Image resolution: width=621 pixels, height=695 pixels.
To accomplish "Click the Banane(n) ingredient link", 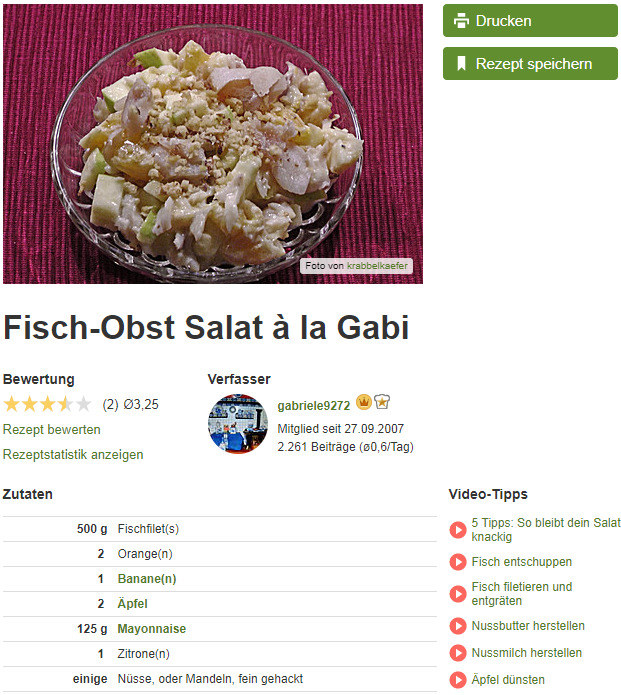I will pos(147,579).
